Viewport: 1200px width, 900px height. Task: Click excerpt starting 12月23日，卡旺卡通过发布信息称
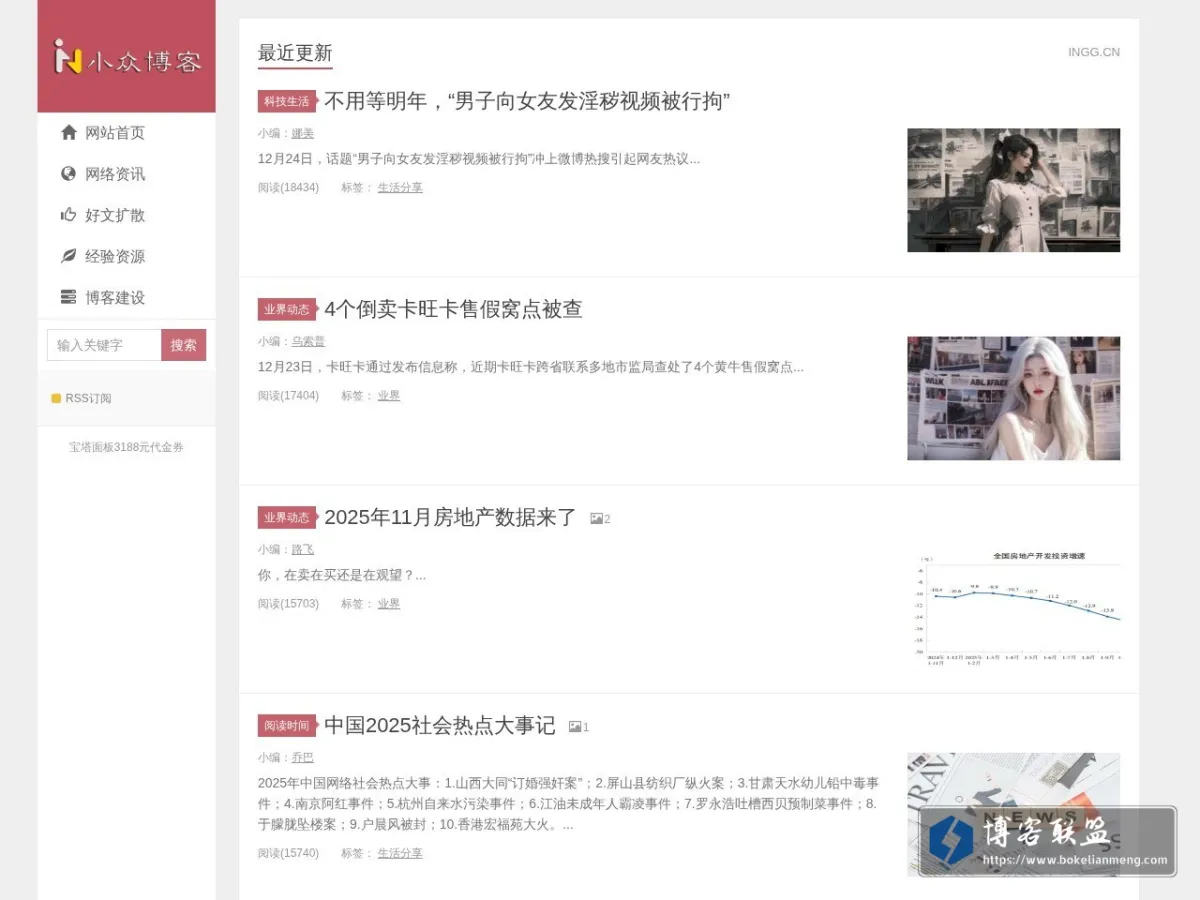point(531,367)
